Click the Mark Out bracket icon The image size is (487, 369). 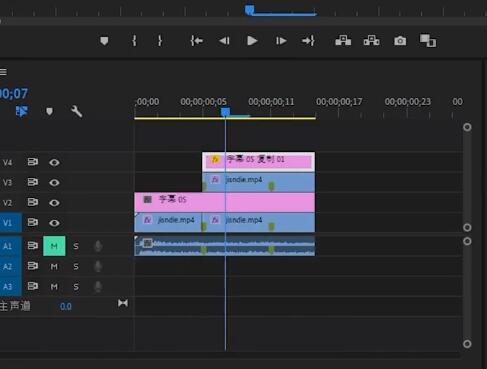tap(160, 41)
